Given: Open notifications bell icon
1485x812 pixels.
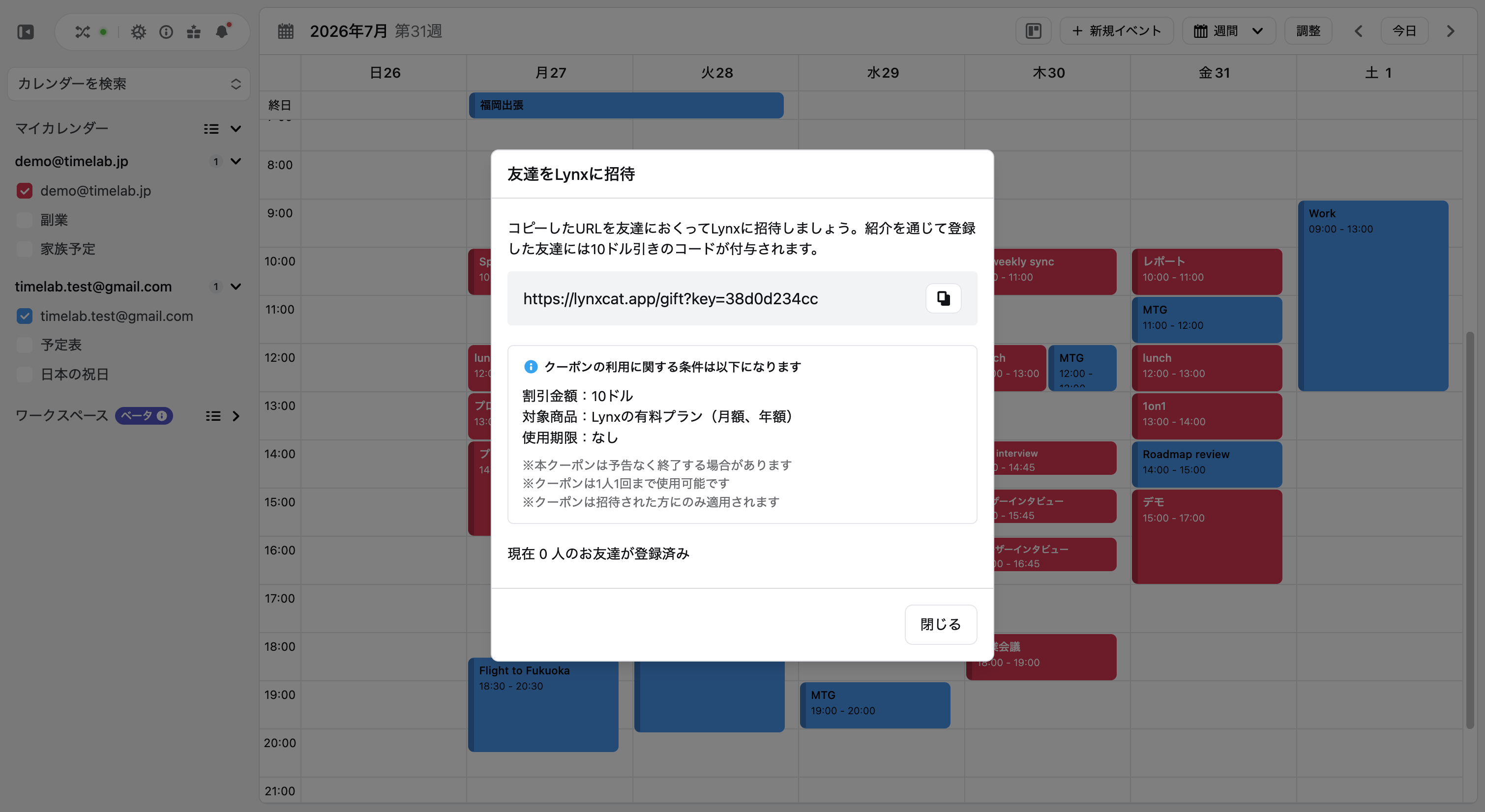Looking at the screenshot, I should [x=223, y=31].
